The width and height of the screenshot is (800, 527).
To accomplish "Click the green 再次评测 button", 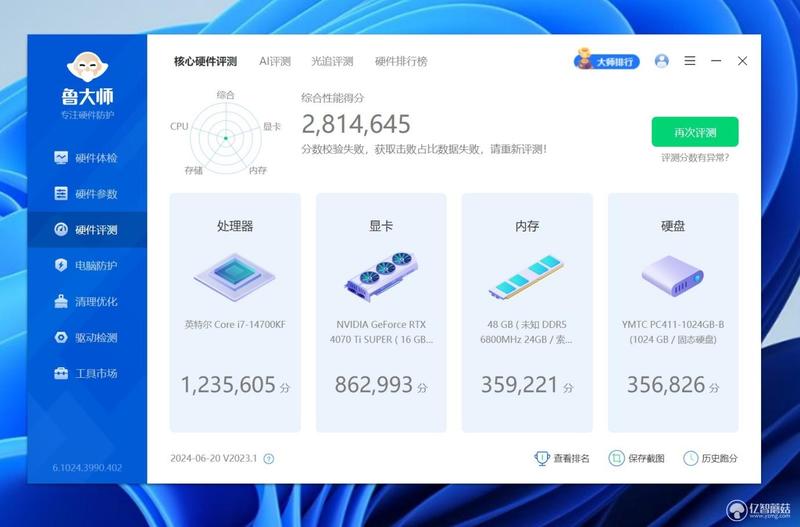I will coord(695,132).
